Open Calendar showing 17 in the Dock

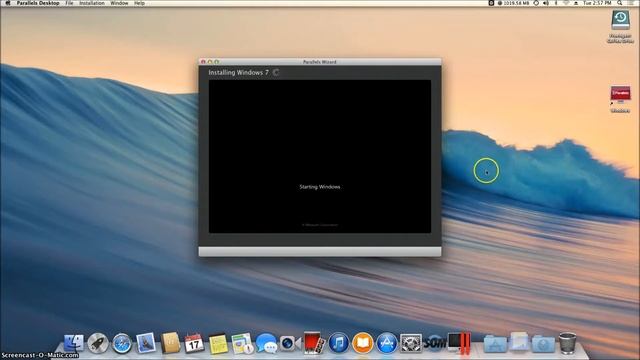point(194,343)
